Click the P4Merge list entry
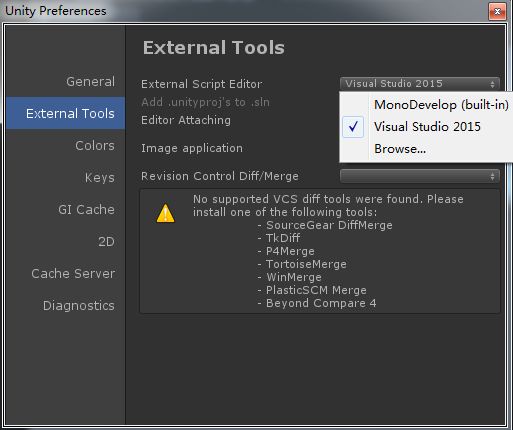 tap(290, 251)
